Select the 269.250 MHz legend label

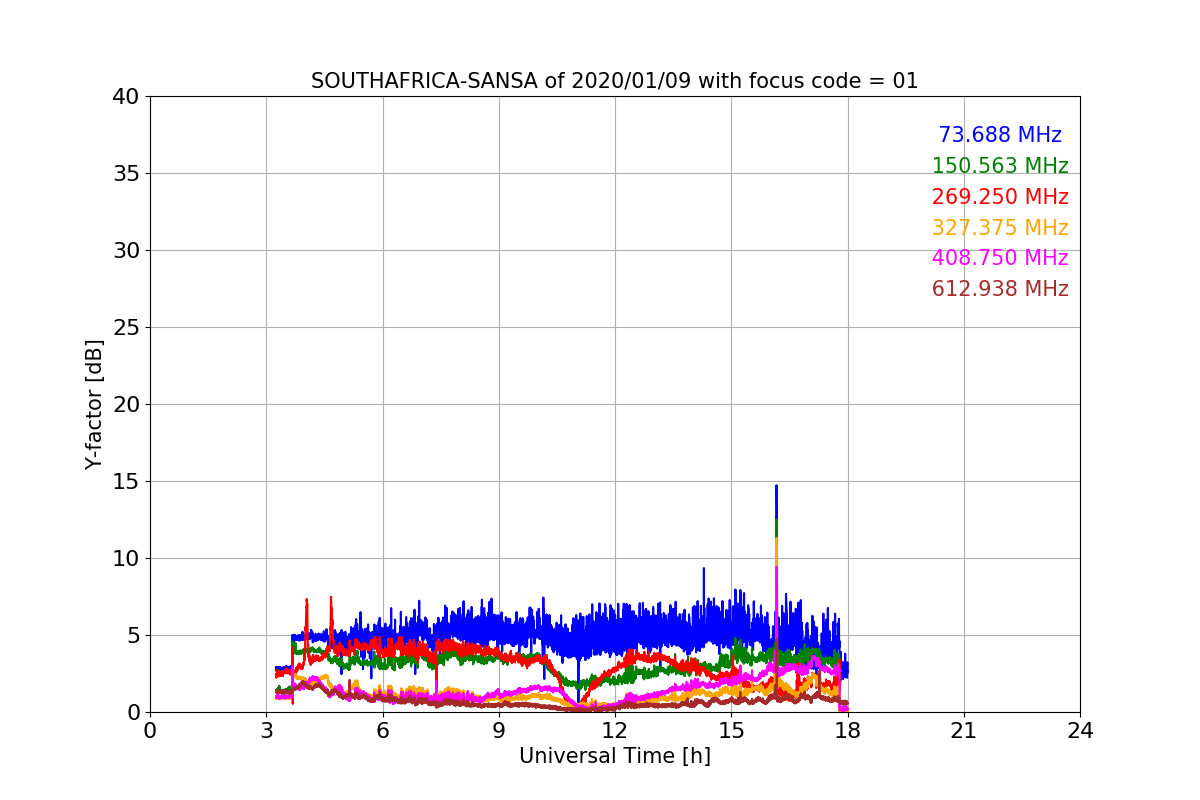[1000, 197]
